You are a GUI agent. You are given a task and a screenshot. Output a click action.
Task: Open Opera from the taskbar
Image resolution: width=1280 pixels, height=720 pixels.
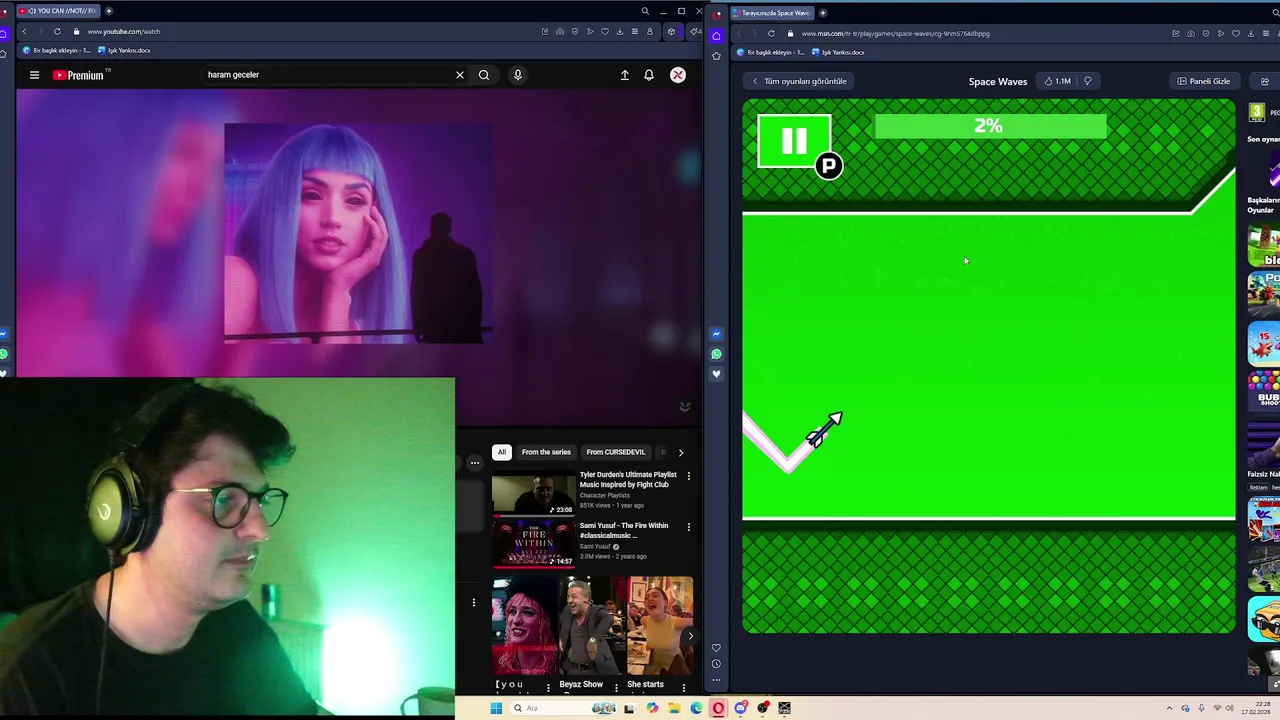(718, 708)
